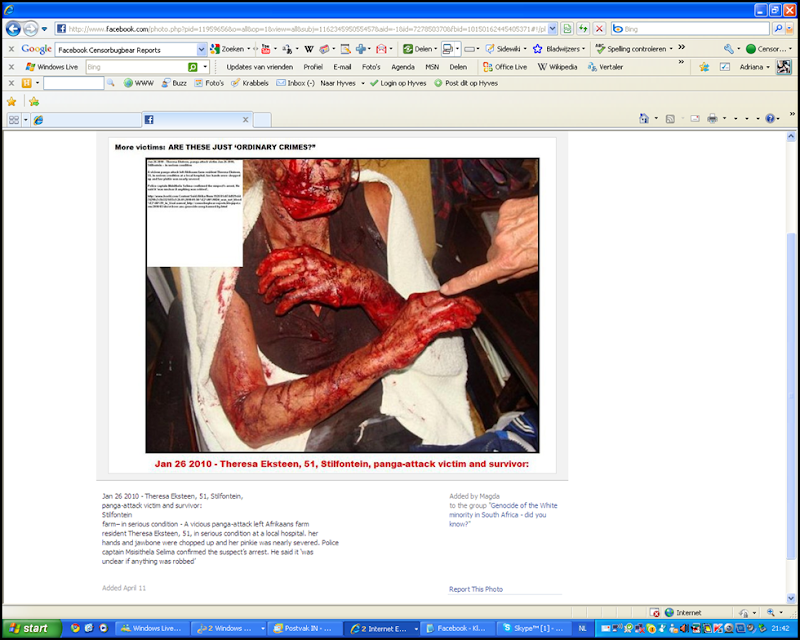This screenshot has height=640, width=800.
Task: Click the Google Chrome quick launch icon
Action: (74, 628)
